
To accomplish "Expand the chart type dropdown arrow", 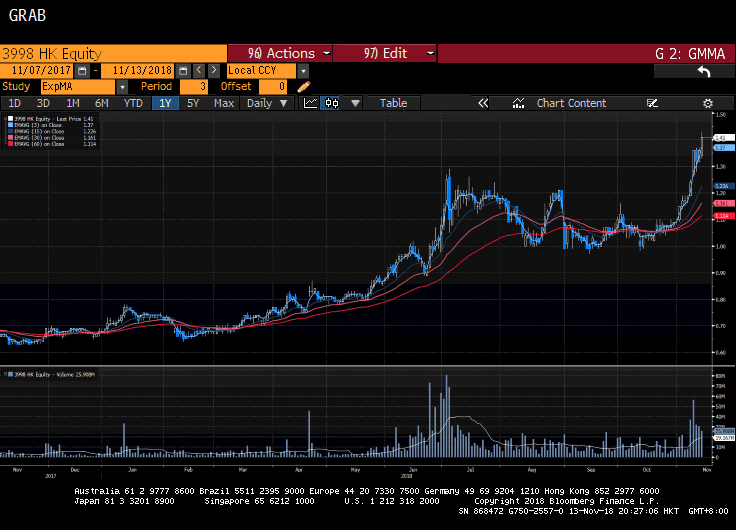I will coord(355,103).
